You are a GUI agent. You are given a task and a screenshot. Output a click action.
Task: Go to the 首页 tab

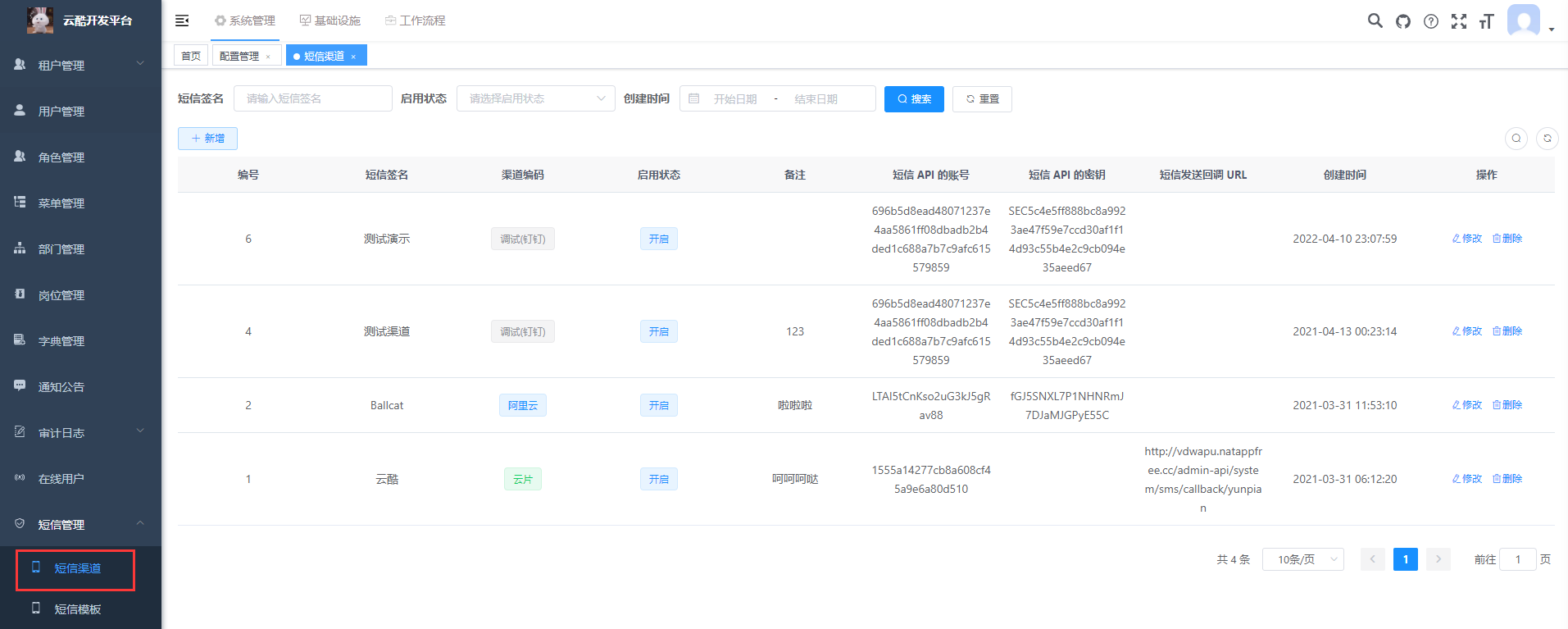point(191,56)
